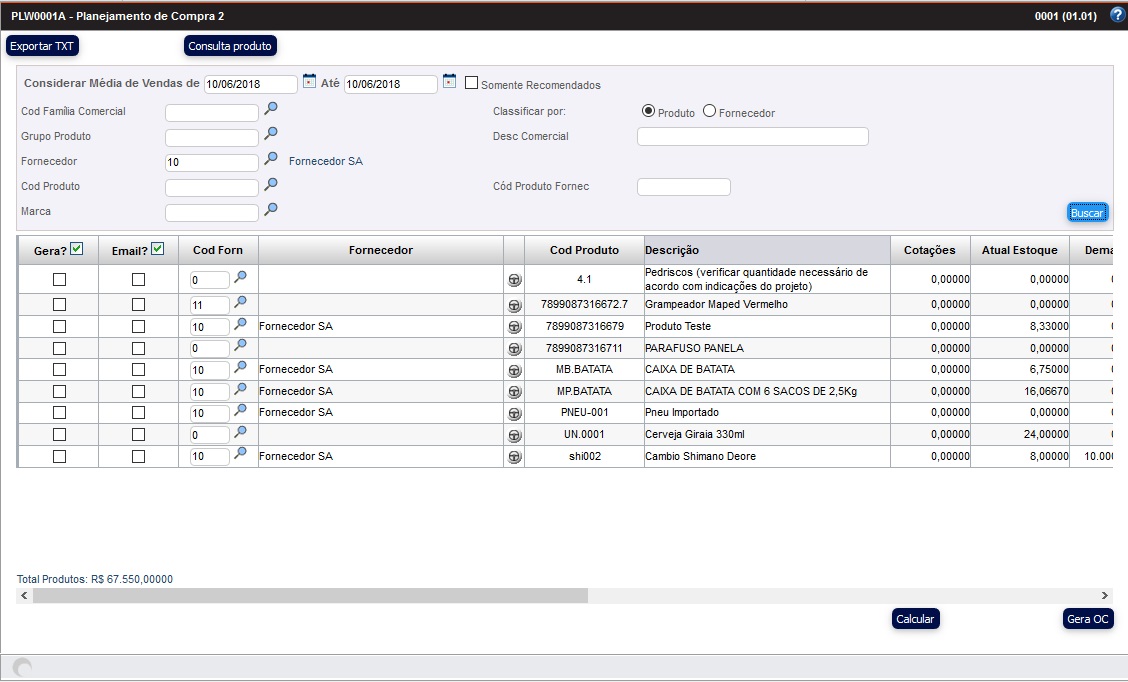Click the help question mark icon
This screenshot has width=1128, height=682.
point(1117,15)
